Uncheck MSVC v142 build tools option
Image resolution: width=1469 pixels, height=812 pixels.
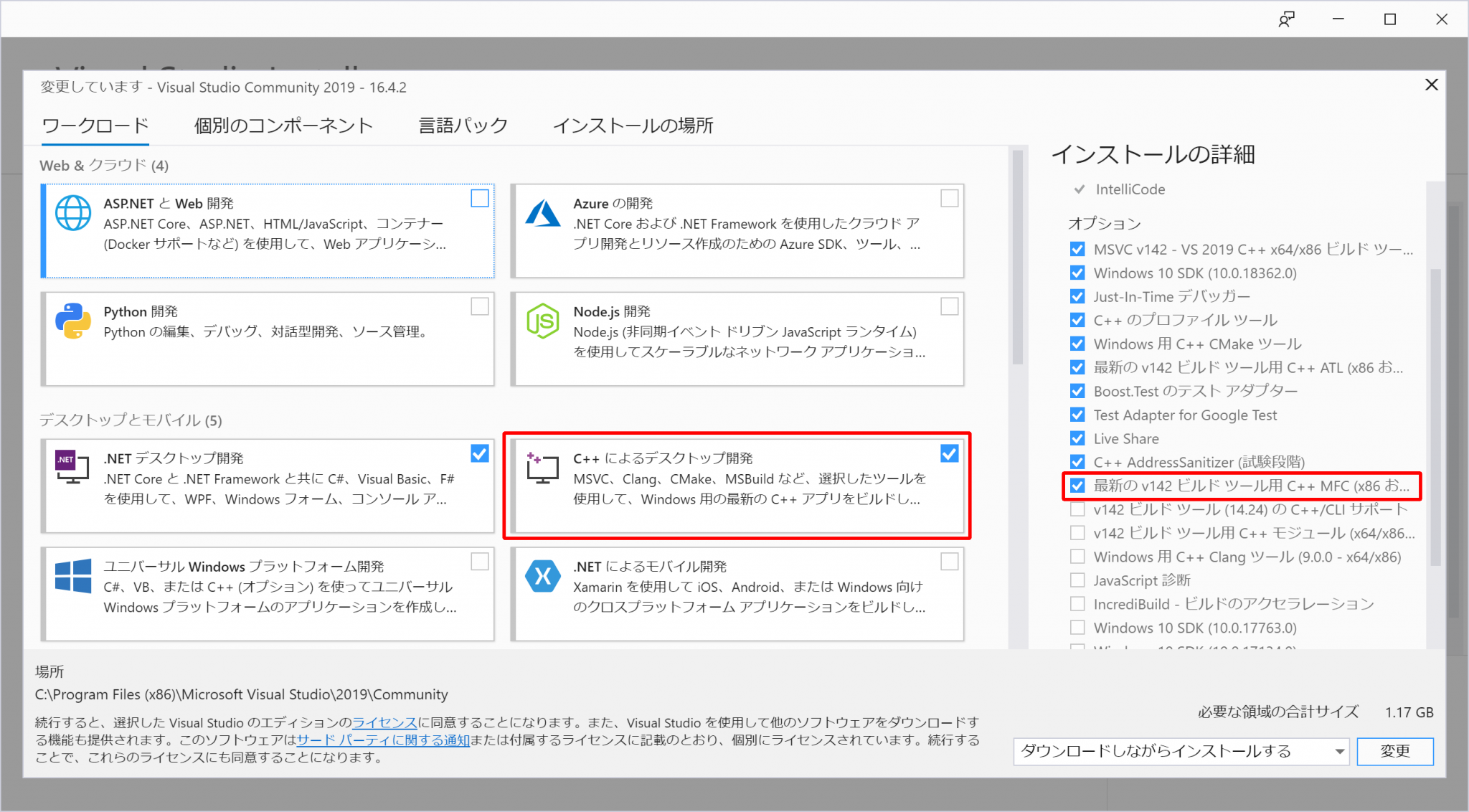(1077, 249)
